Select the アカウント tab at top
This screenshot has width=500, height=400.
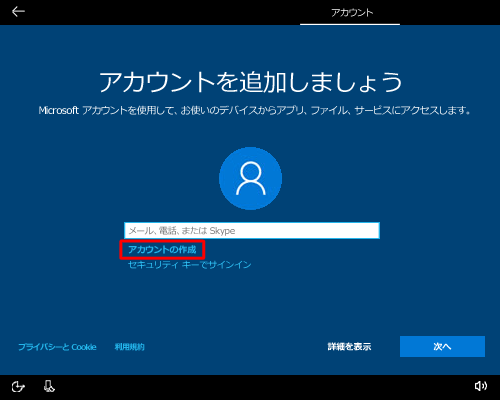click(x=352, y=13)
